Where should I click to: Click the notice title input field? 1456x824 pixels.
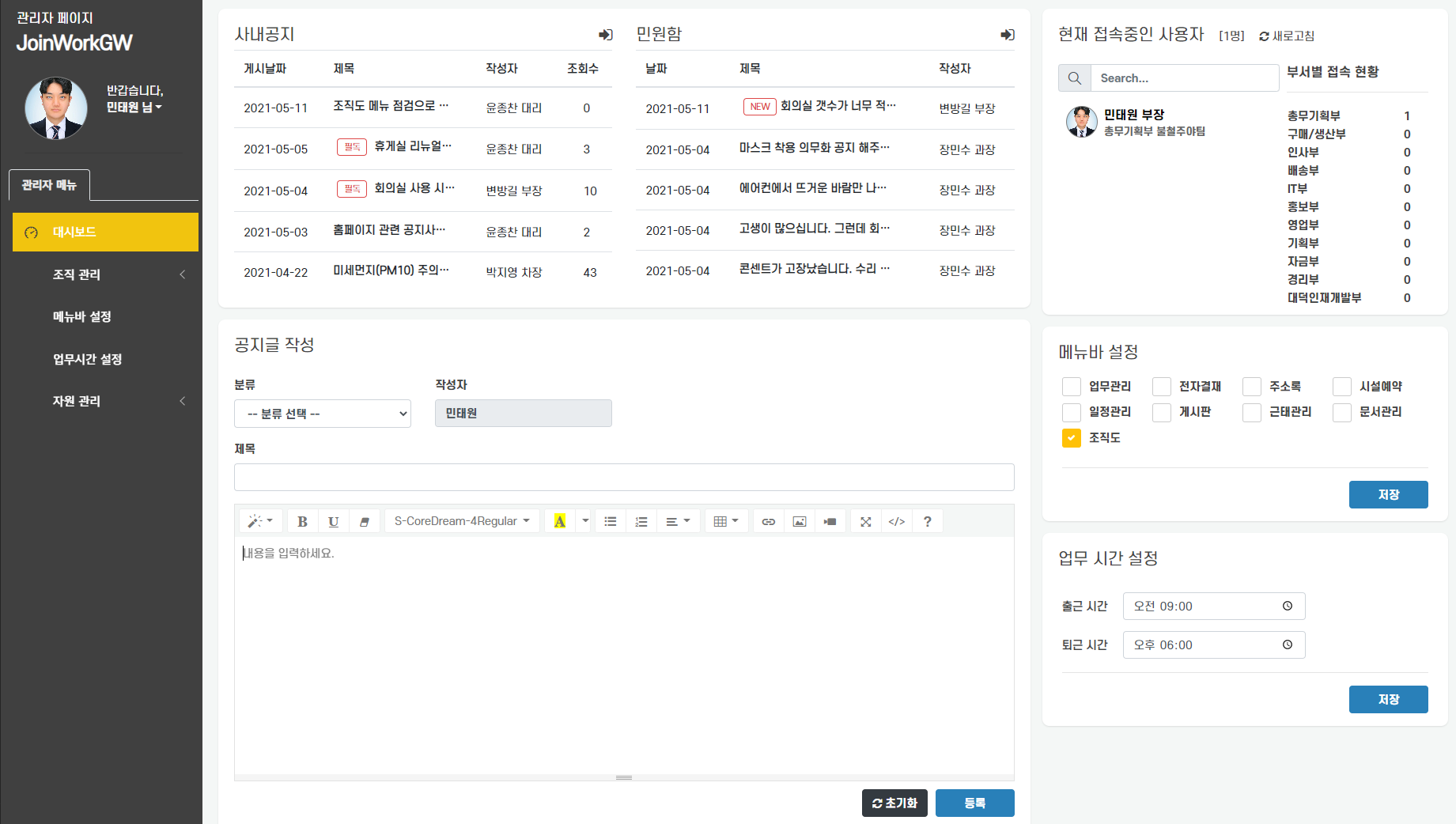(623, 477)
